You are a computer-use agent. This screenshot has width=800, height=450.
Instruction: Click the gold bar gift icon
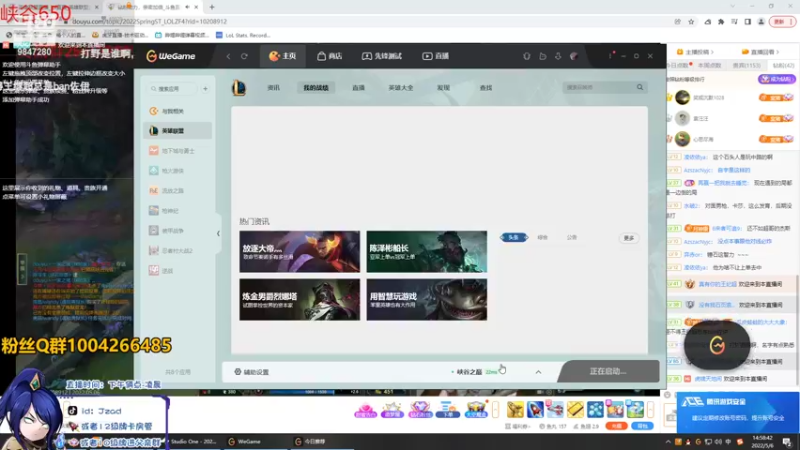(x=575, y=409)
